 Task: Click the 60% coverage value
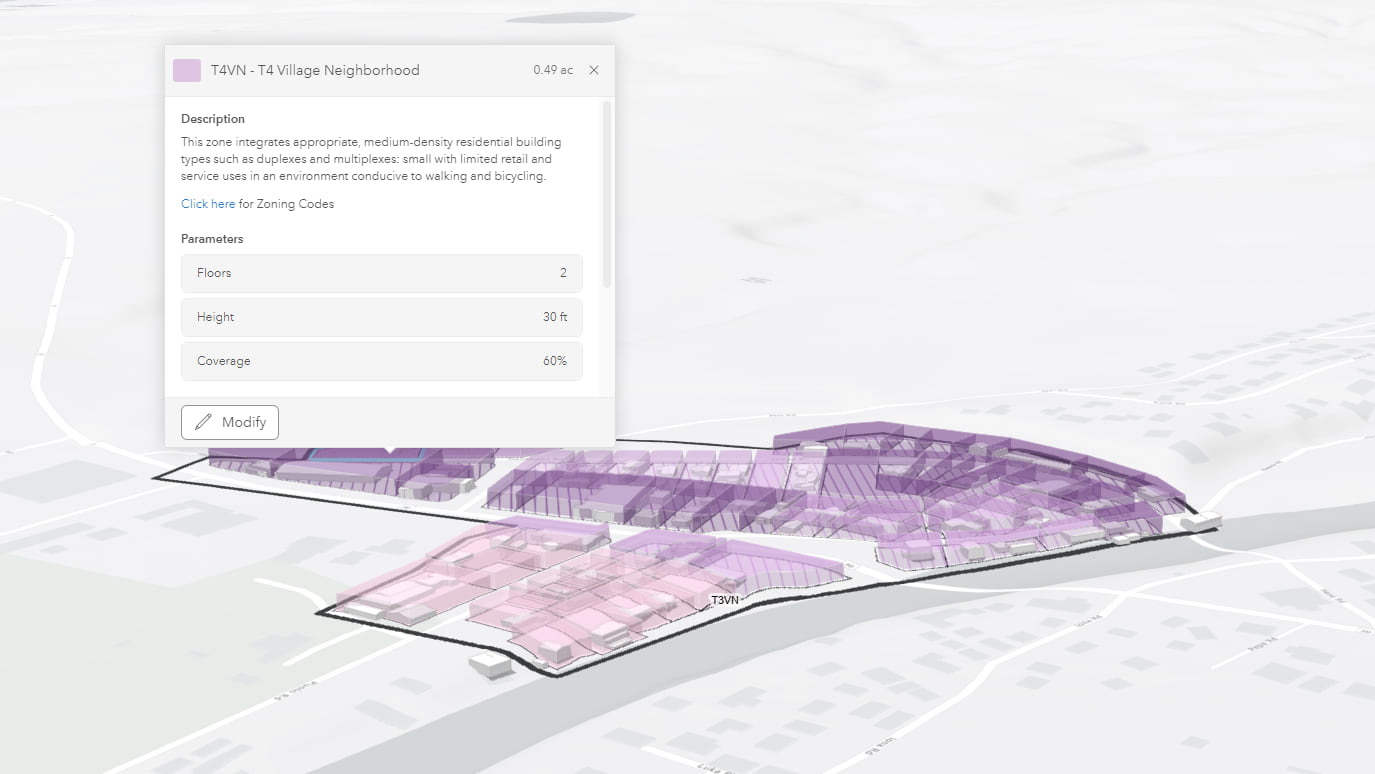pos(555,361)
